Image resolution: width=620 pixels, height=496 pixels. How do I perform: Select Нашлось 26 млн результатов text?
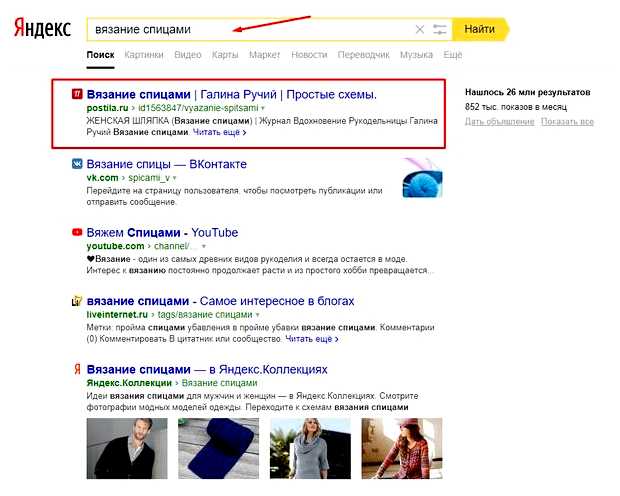point(527,92)
